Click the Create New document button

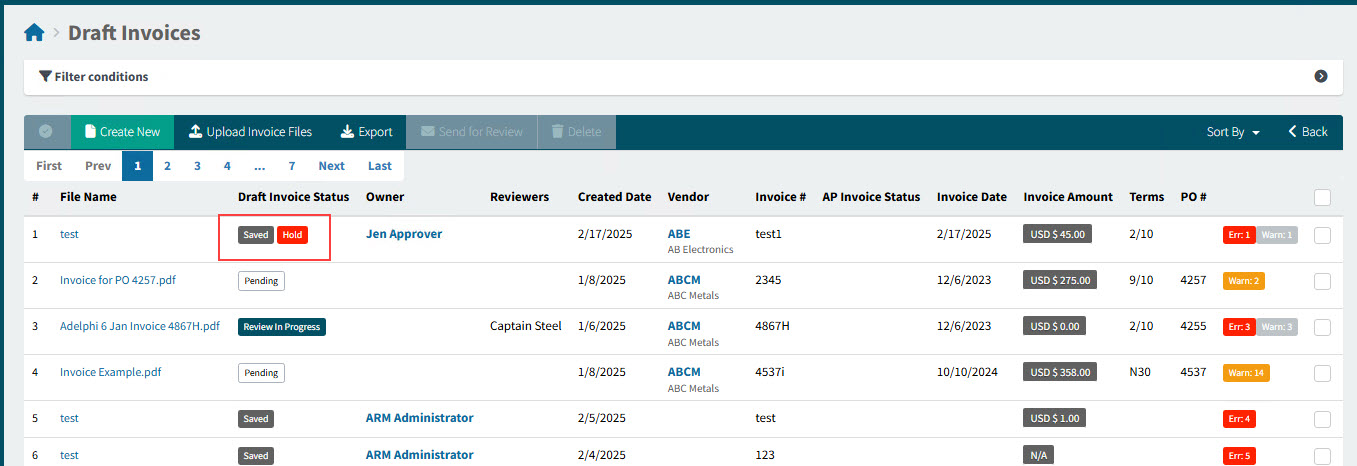(122, 132)
